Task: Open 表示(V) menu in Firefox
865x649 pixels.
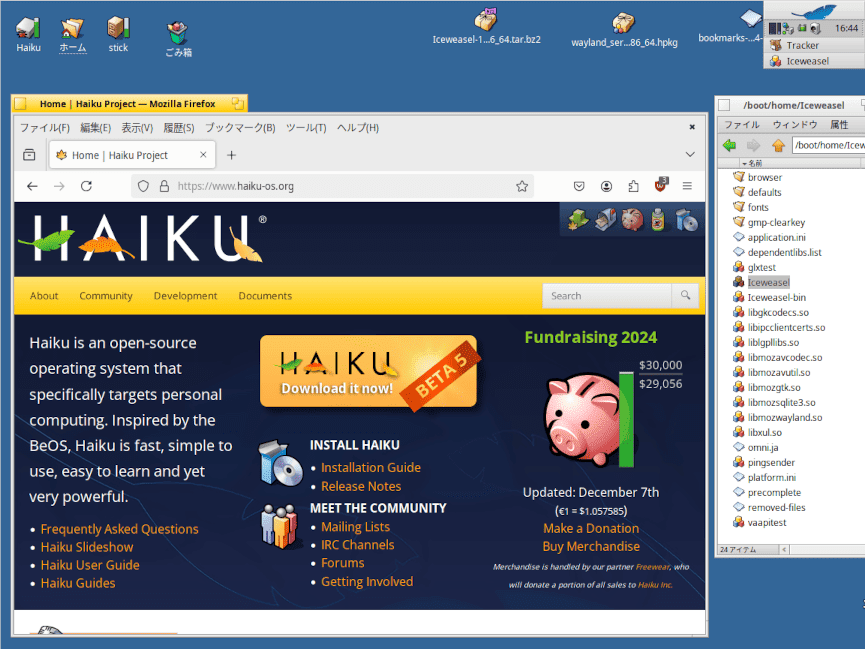Action: click(137, 128)
